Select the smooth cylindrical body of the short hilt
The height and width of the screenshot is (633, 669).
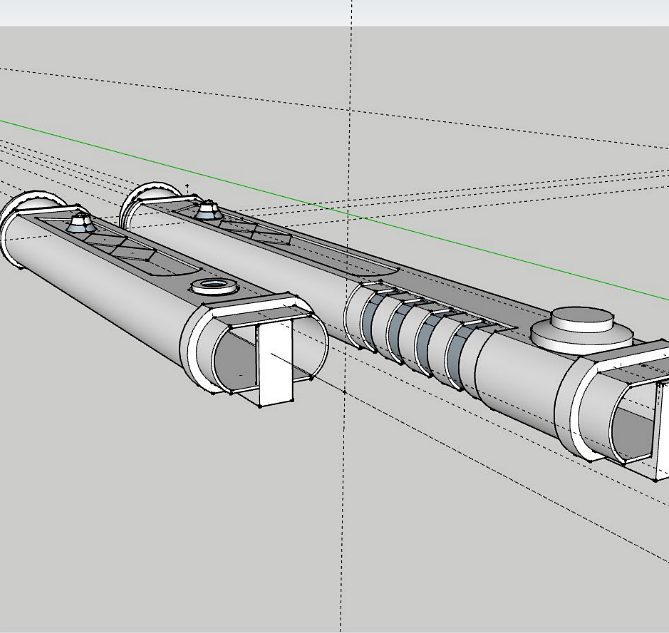coord(110,300)
